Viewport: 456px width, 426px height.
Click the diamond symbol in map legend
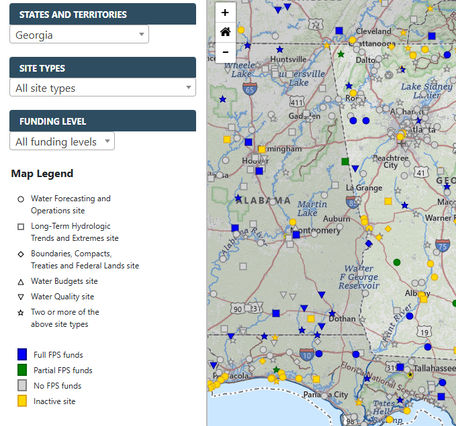pos(21,254)
